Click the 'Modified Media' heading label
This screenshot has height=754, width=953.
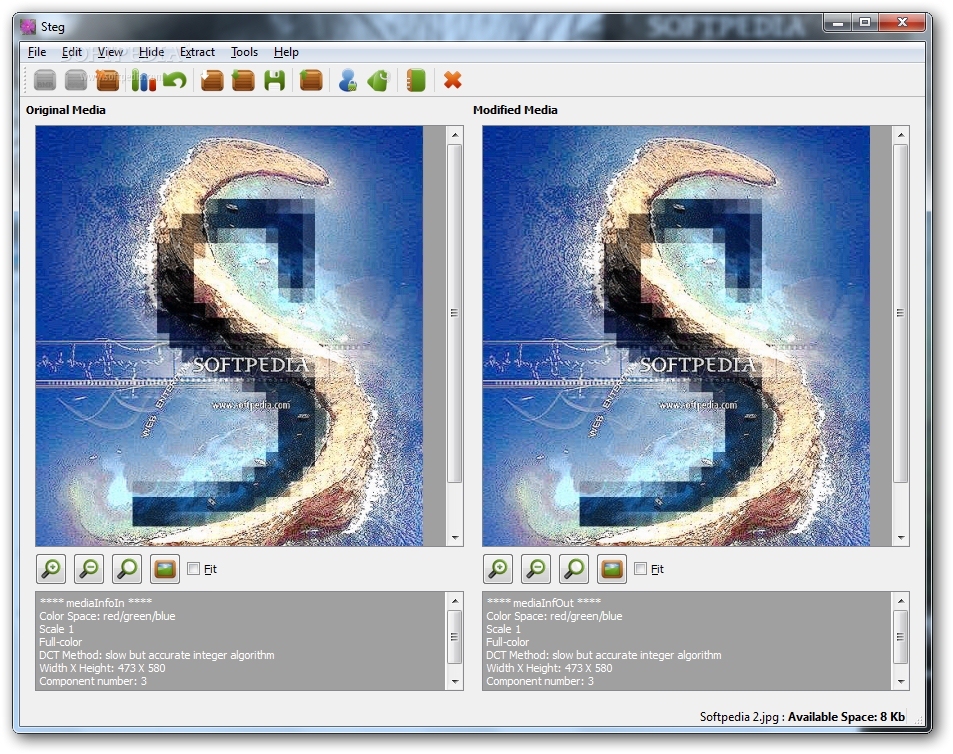515,110
